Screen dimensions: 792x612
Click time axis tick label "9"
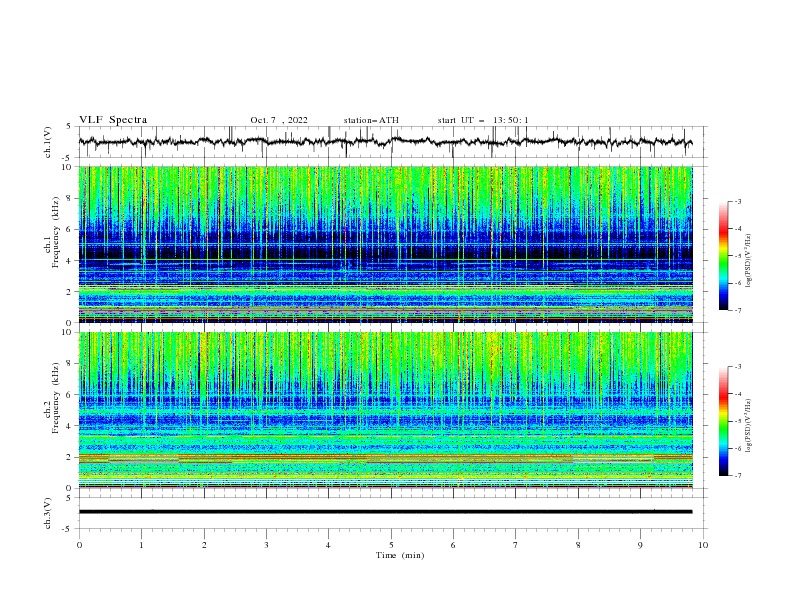tap(640, 545)
